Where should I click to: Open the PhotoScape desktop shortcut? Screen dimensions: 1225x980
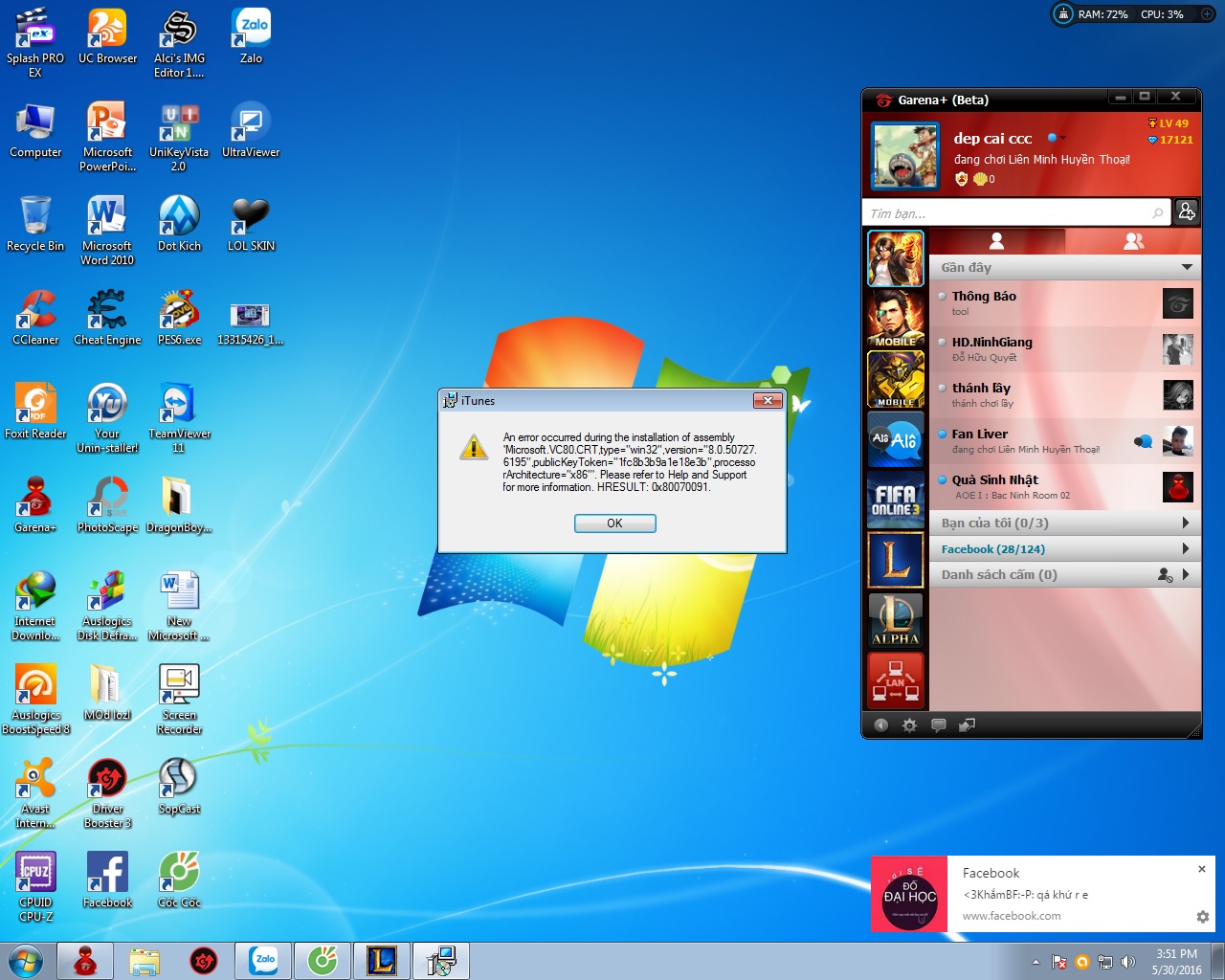pyautogui.click(x=107, y=506)
